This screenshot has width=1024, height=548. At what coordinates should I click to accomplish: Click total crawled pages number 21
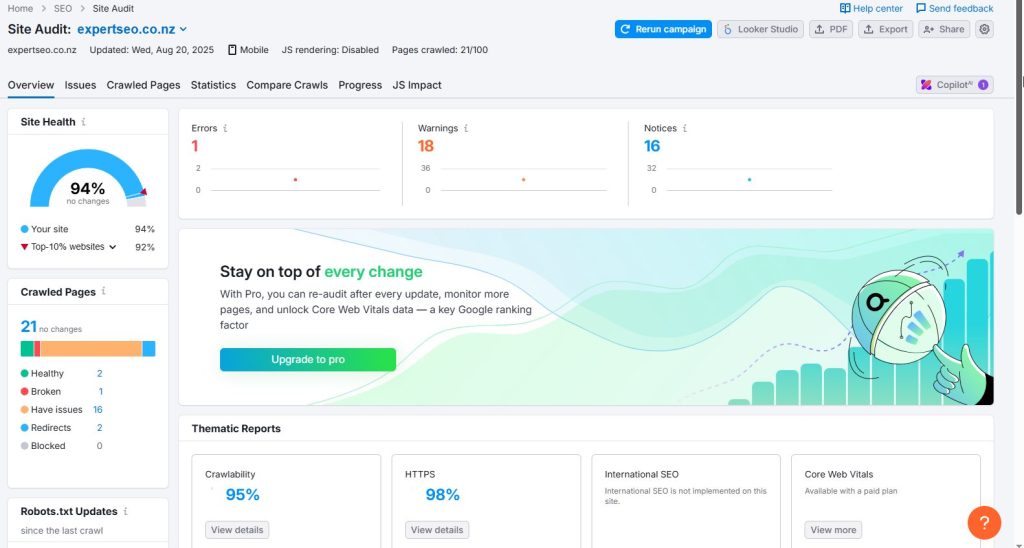pos(28,326)
